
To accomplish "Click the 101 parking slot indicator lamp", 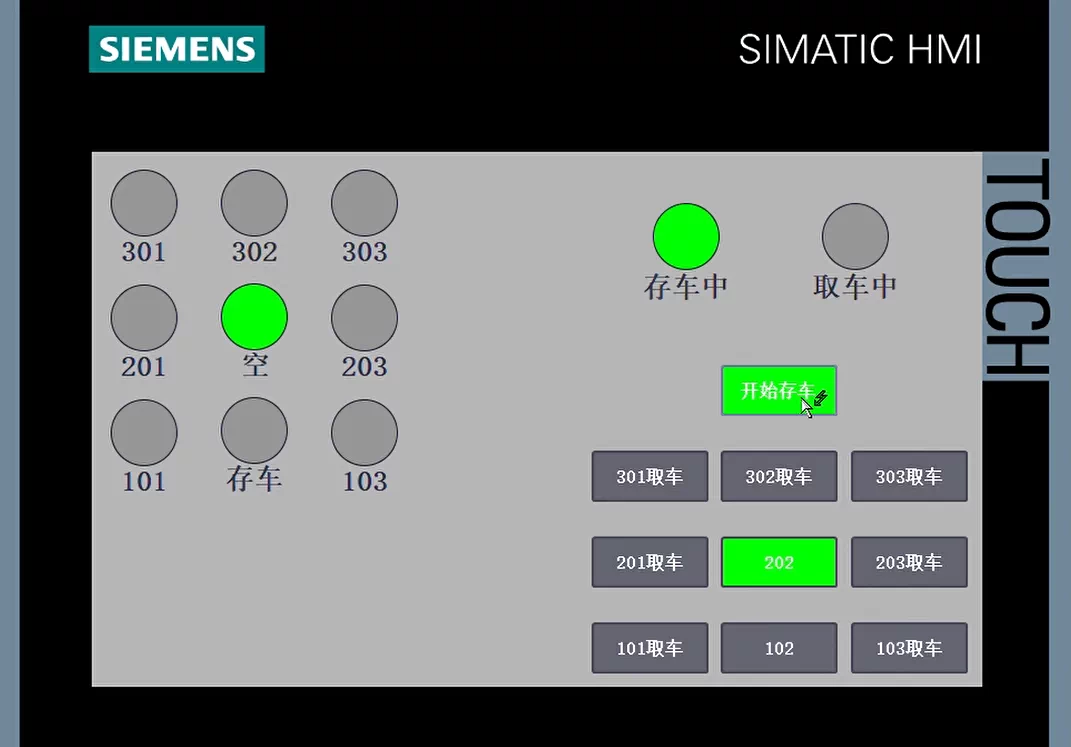I will tap(144, 431).
